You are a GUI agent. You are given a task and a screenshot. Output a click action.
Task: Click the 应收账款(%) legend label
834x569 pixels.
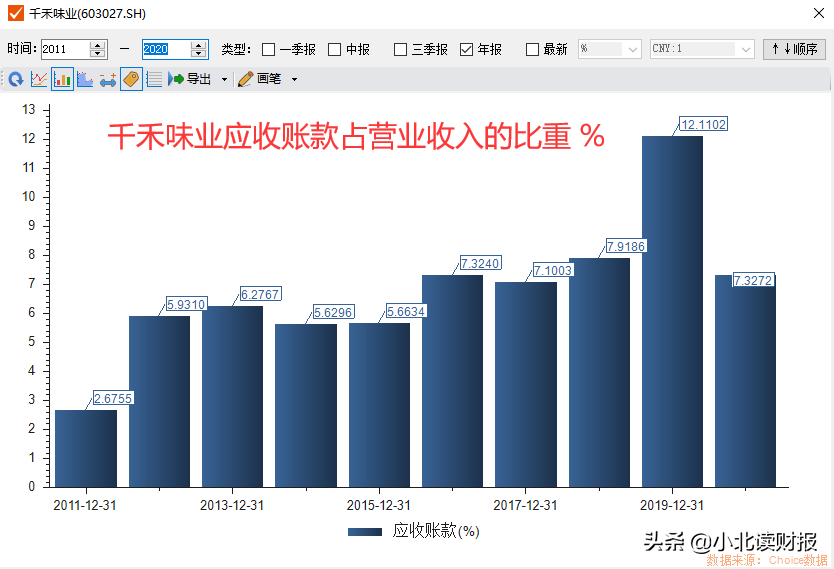coord(436,531)
